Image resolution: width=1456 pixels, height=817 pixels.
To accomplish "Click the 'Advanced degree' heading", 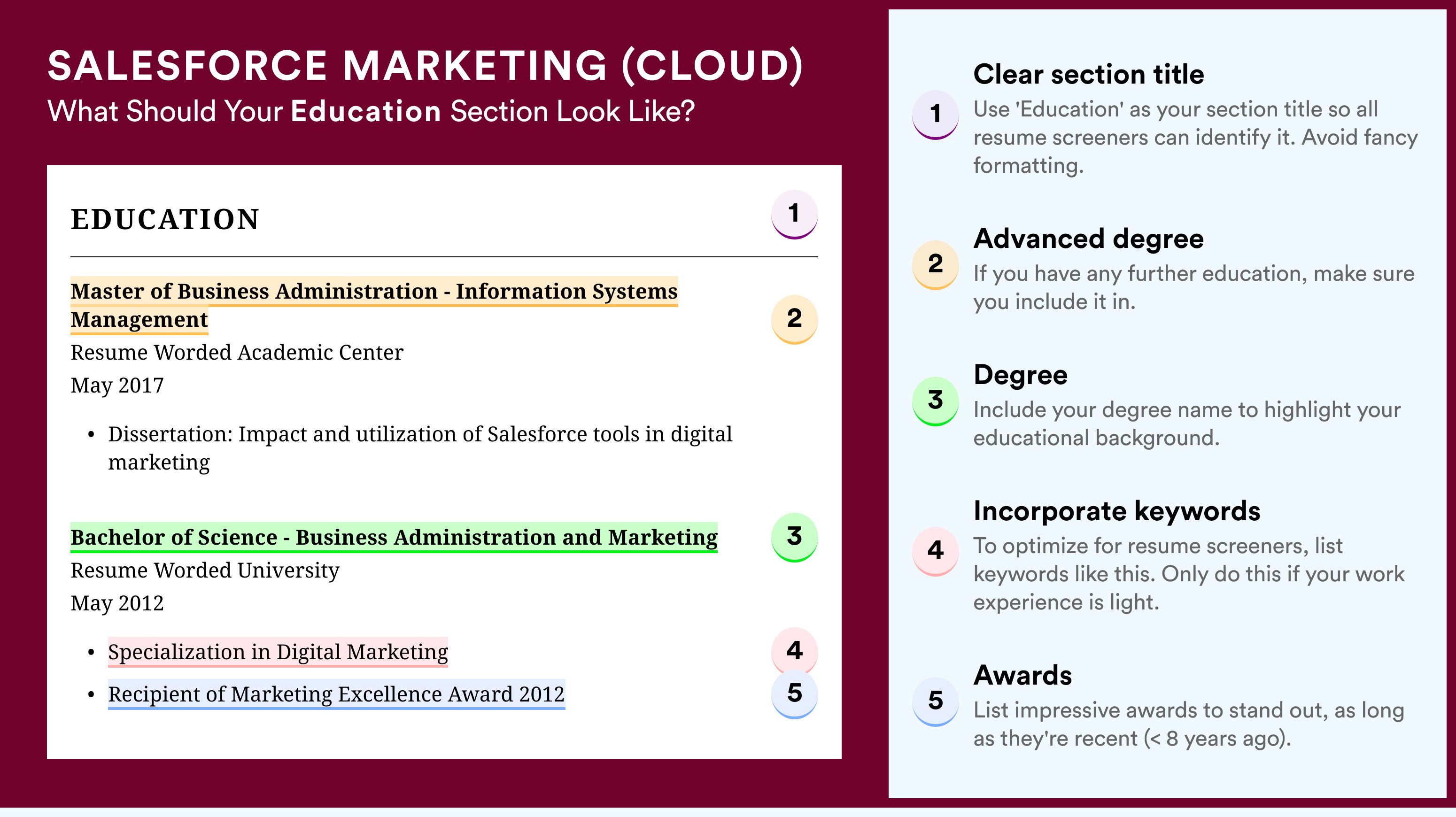I will point(1089,239).
